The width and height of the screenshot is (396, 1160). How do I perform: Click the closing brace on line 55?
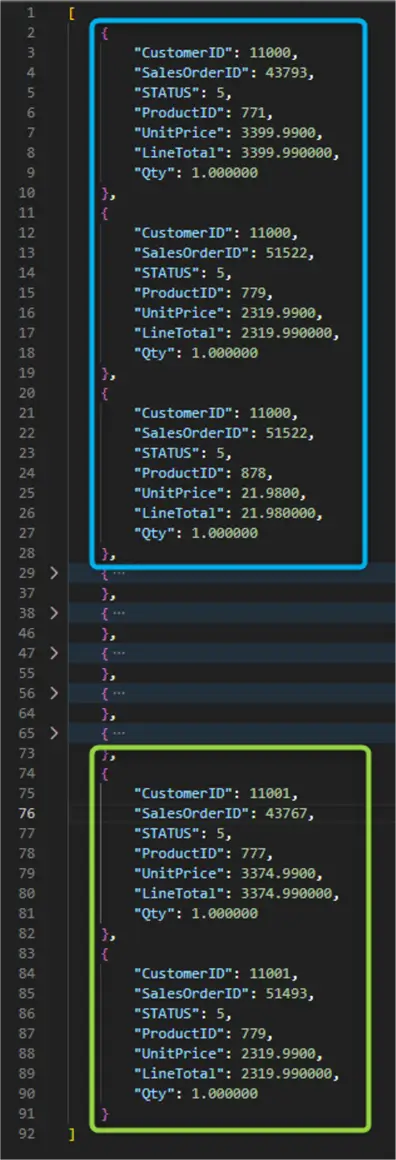point(106,673)
